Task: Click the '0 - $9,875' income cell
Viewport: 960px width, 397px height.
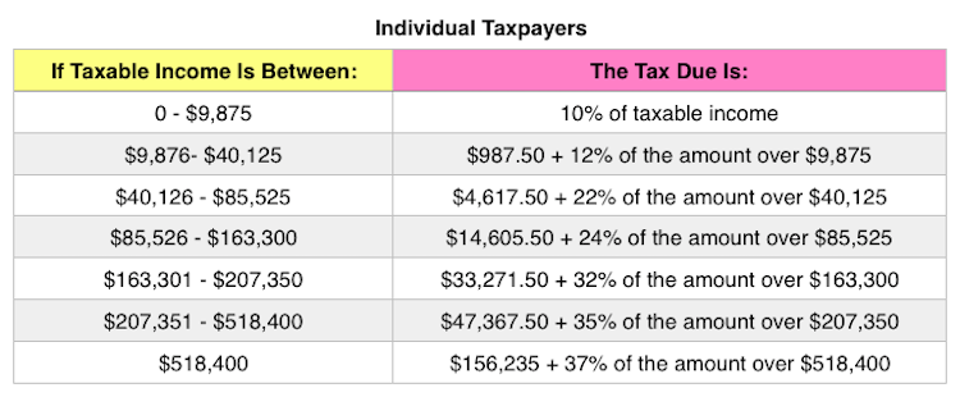Action: (x=203, y=112)
